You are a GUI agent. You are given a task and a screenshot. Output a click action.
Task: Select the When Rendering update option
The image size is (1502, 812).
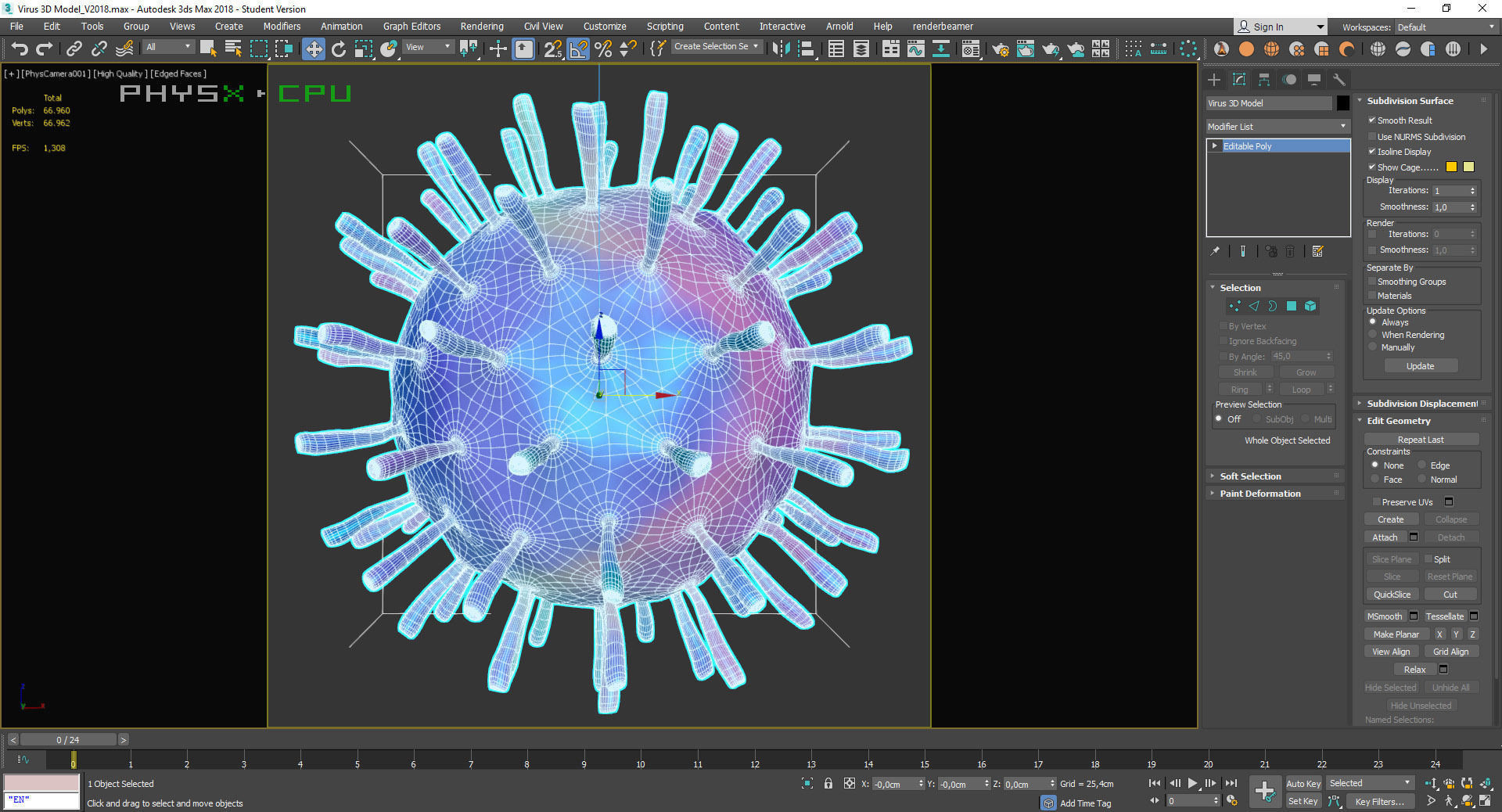click(x=1373, y=335)
